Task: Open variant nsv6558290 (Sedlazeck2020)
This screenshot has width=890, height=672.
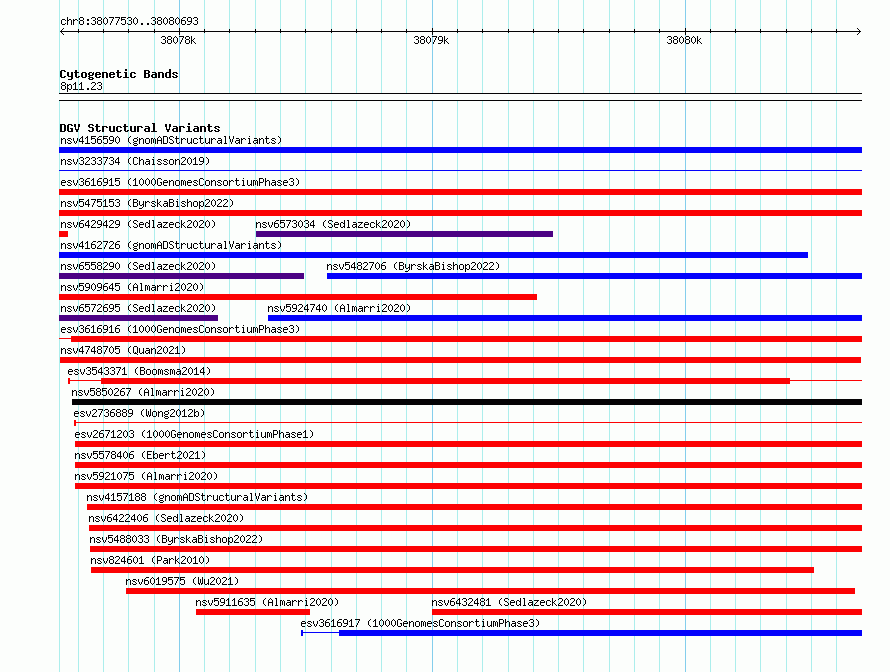Action: (x=138, y=266)
